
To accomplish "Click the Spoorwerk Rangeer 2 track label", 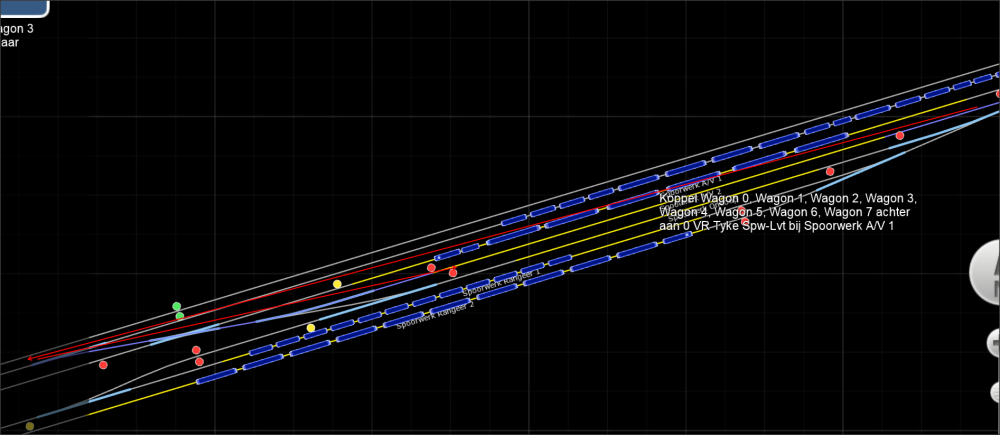I will 436,315.
